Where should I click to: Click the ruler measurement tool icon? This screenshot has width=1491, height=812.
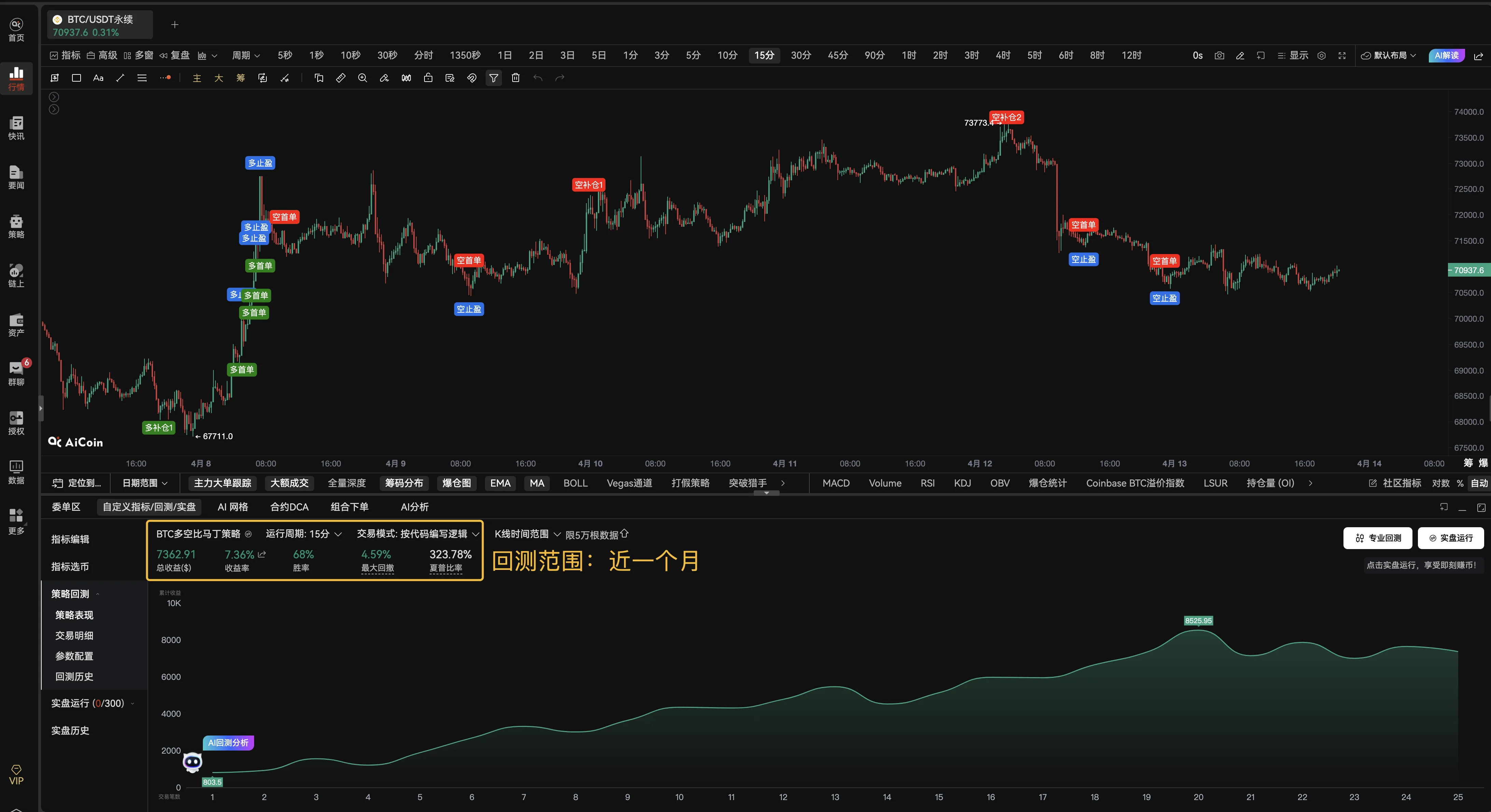point(340,78)
